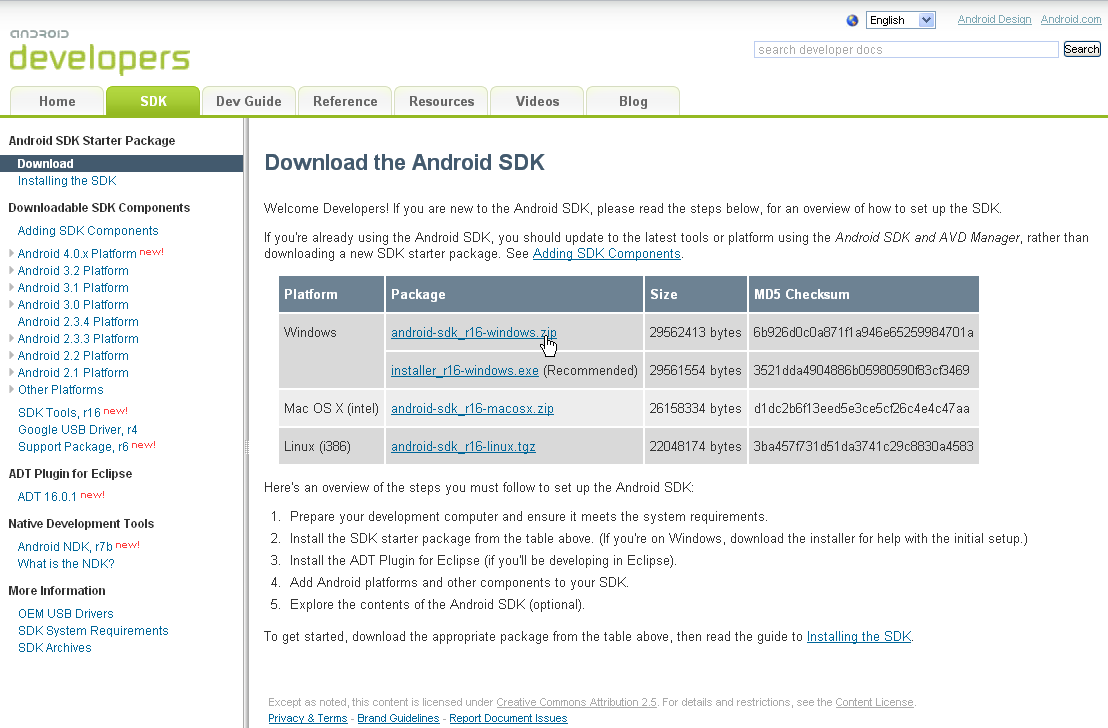Visit the Blog tab
This screenshot has height=728, width=1108.
pyautogui.click(x=633, y=101)
